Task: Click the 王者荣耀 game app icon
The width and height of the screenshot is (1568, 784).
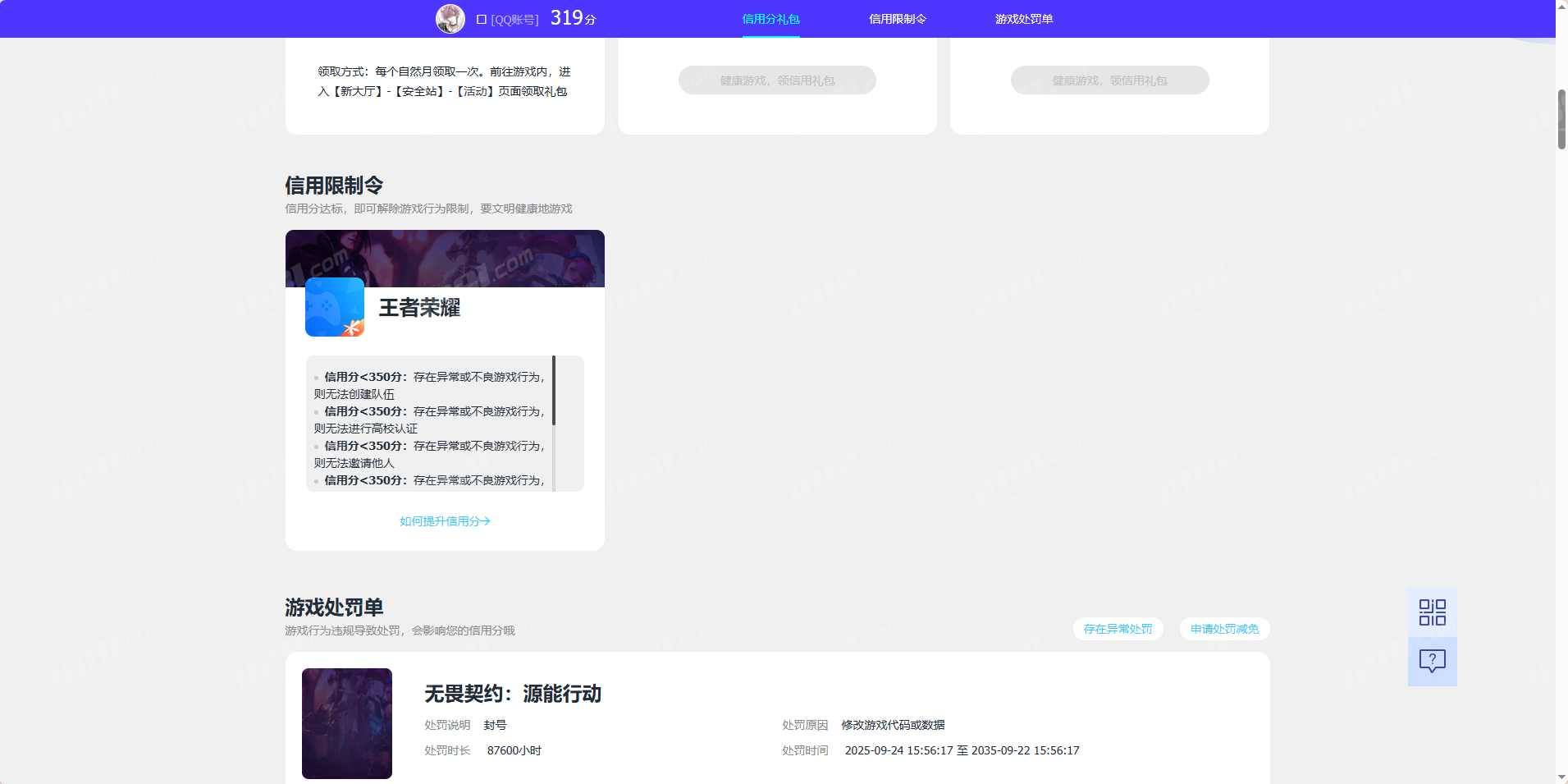Action: (335, 307)
